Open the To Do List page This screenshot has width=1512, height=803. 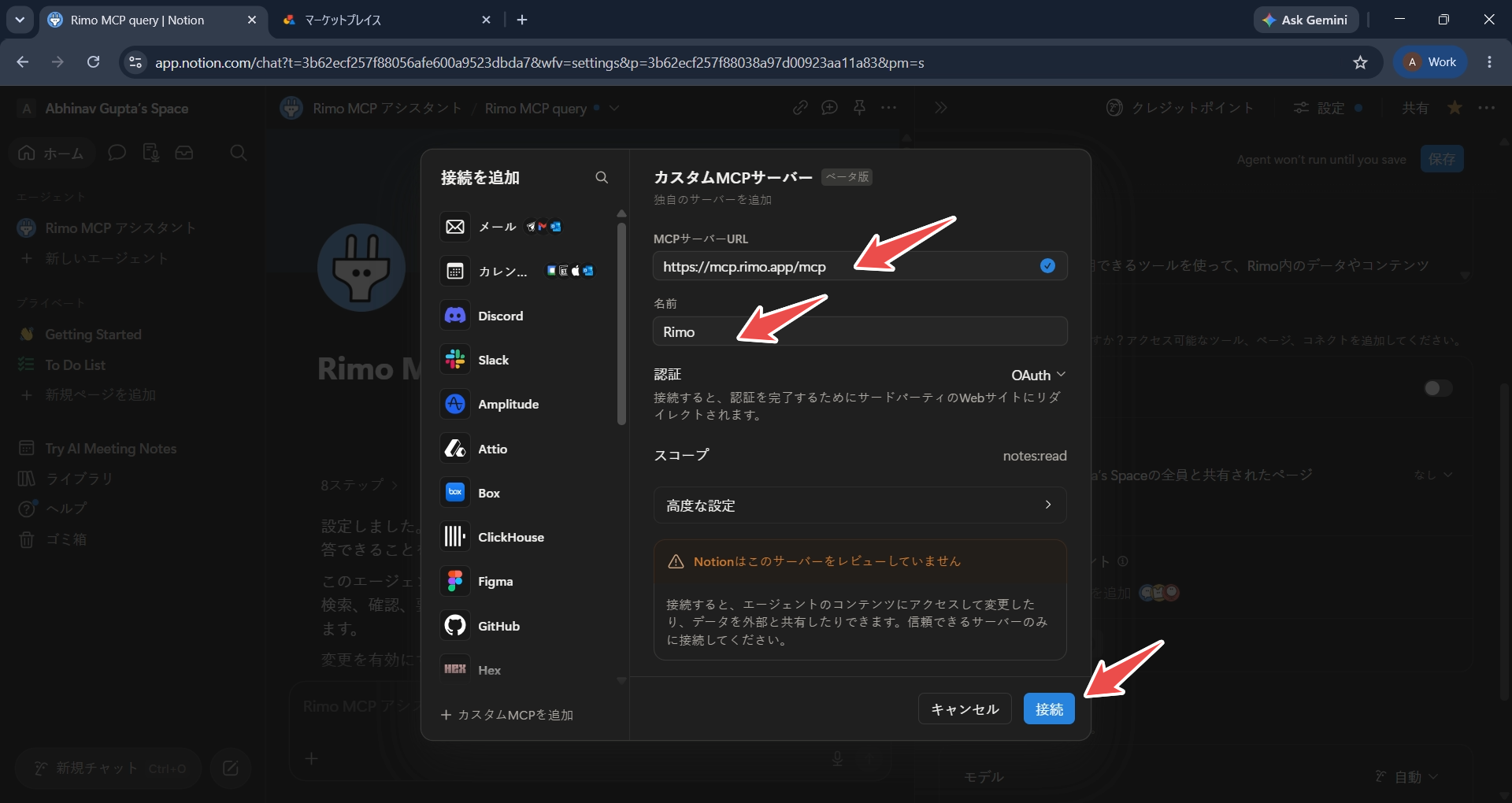tap(75, 364)
